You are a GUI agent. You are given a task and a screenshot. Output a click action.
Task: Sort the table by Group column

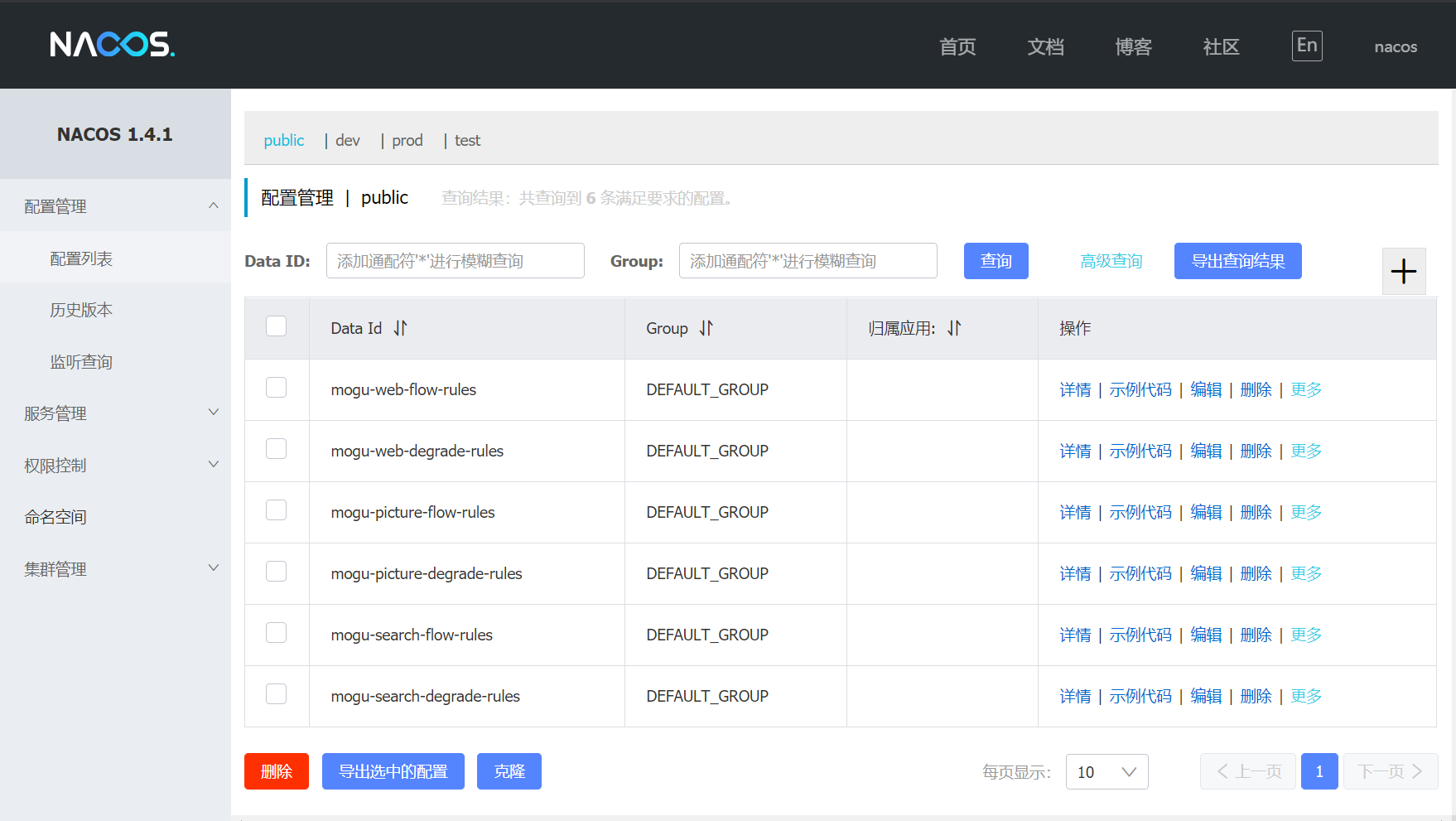tap(706, 328)
